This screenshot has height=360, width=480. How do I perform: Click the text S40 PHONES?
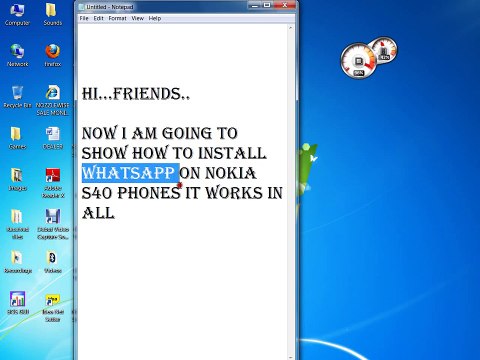pyautogui.click(x=131, y=193)
